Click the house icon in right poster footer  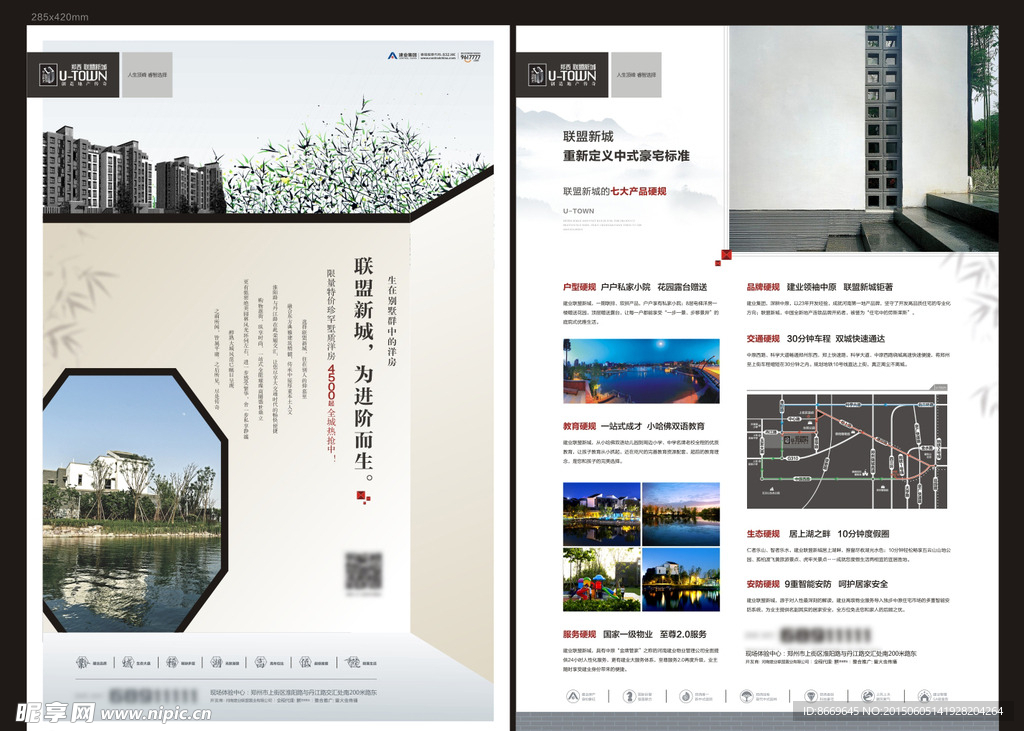(923, 696)
